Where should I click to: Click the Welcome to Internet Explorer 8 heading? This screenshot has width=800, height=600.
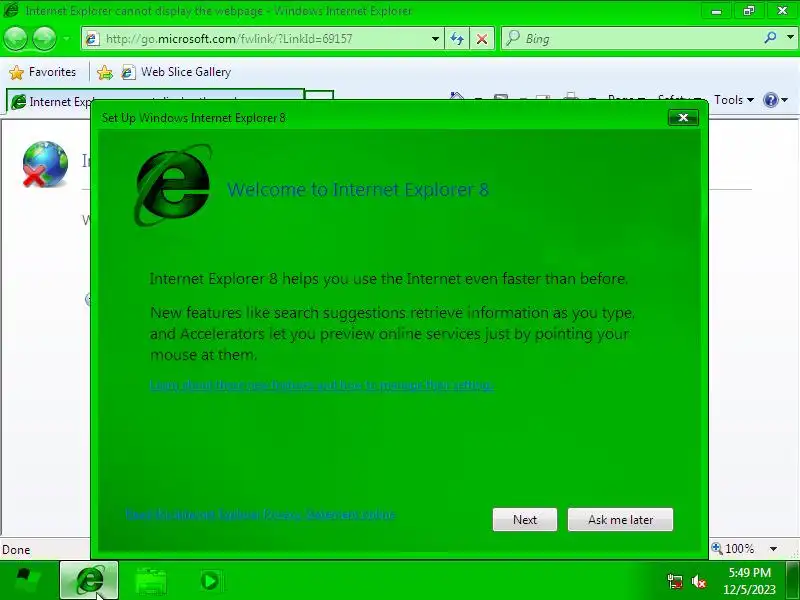358,190
